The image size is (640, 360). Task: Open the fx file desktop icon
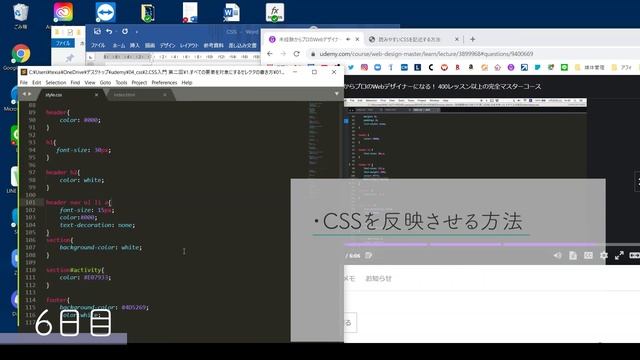point(275,12)
